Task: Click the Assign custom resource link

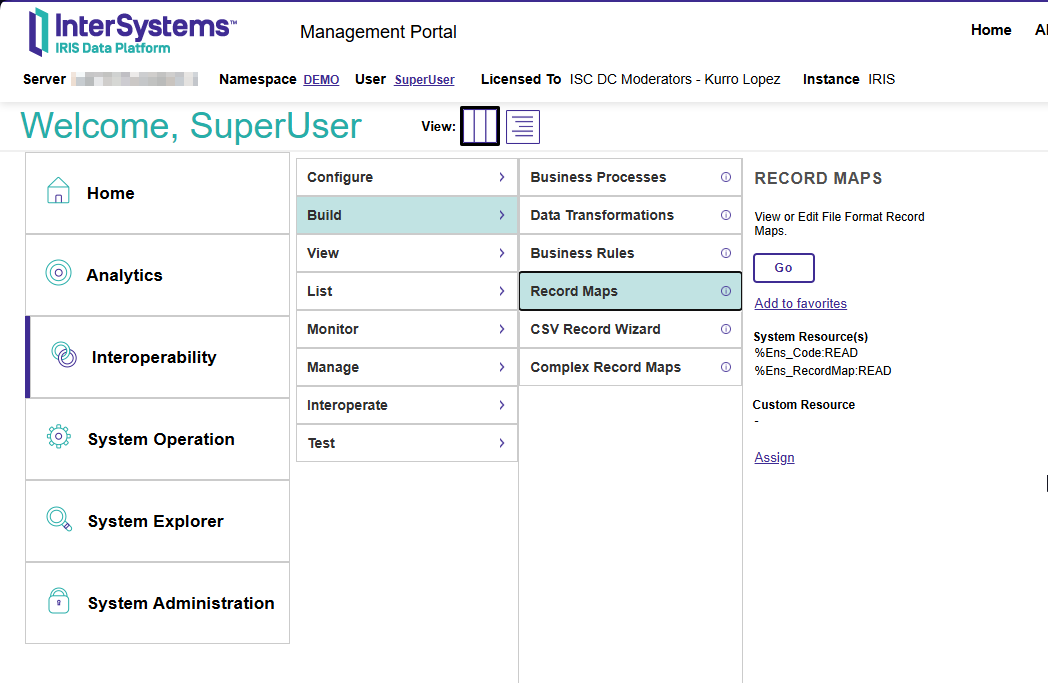Action: (x=774, y=458)
